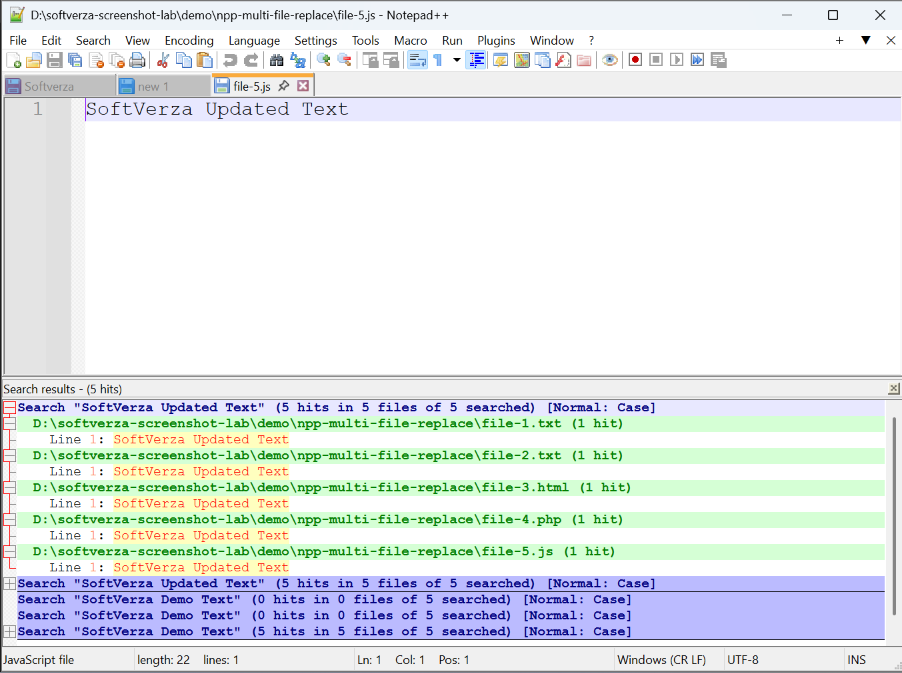Screen dimensions: 902x673
Task: Collapse file-2.txt result node
Action: [10, 456]
